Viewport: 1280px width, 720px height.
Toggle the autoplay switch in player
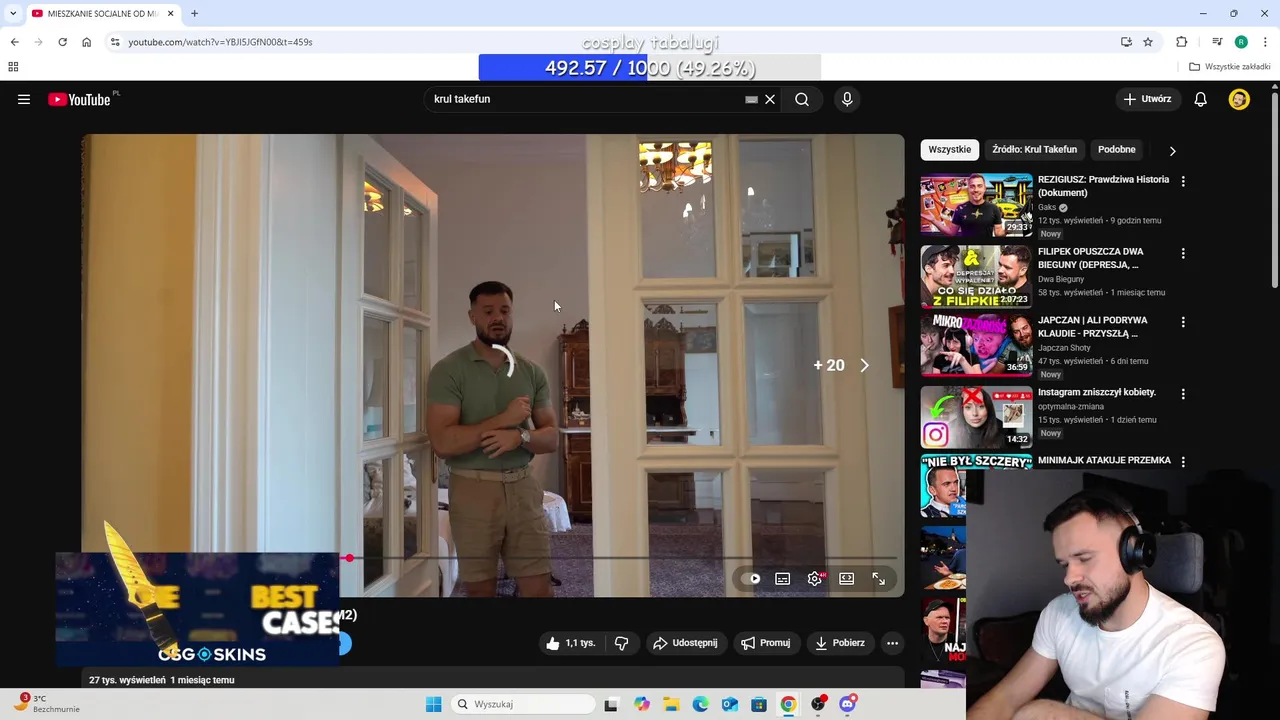pyautogui.click(x=752, y=579)
